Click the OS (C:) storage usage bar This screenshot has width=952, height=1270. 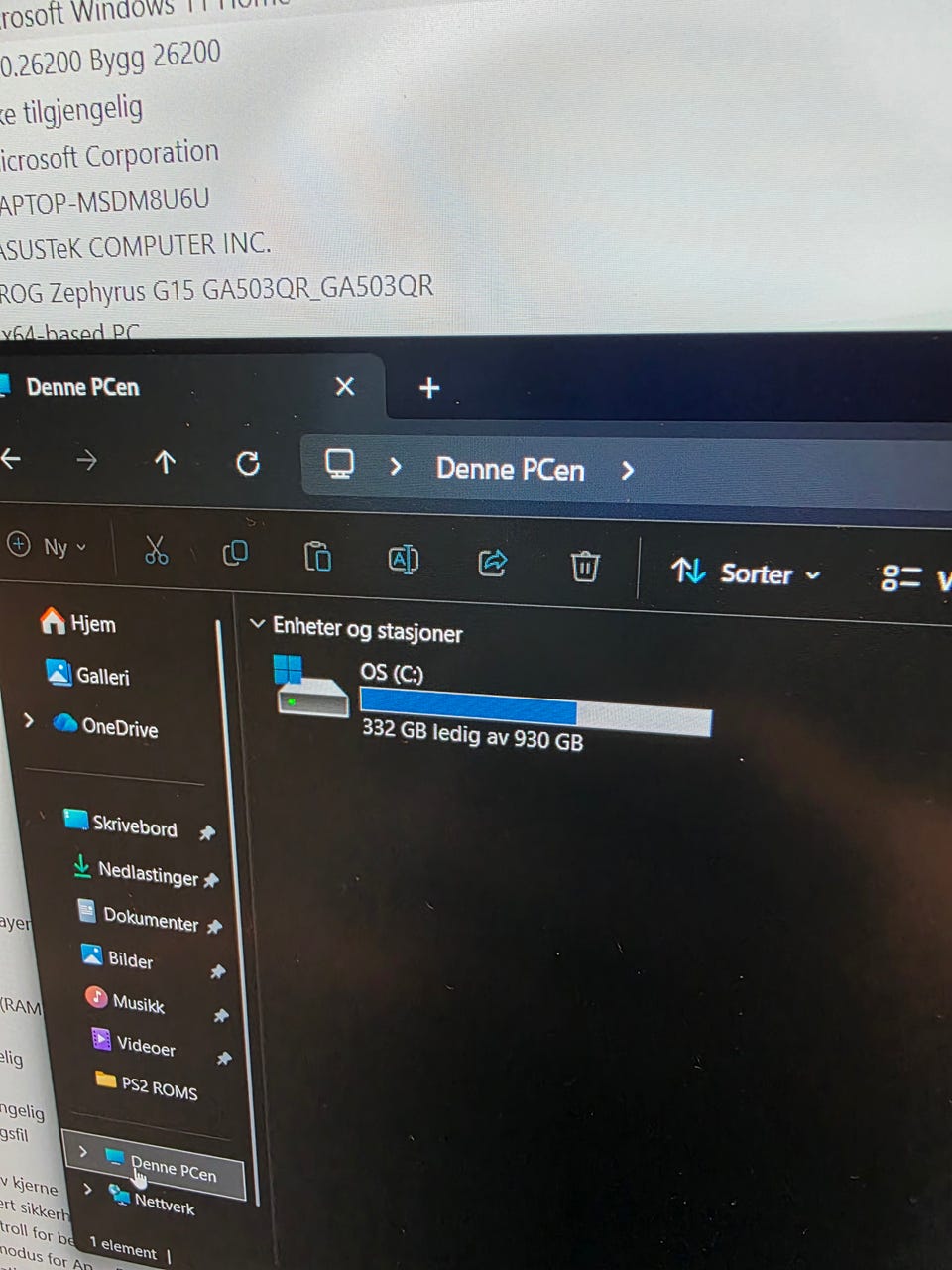tap(535, 712)
